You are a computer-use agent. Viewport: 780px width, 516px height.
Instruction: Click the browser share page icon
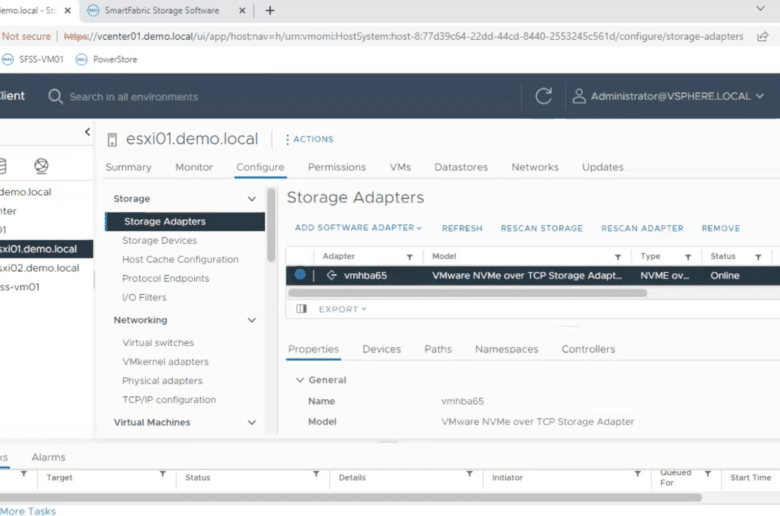click(762, 36)
